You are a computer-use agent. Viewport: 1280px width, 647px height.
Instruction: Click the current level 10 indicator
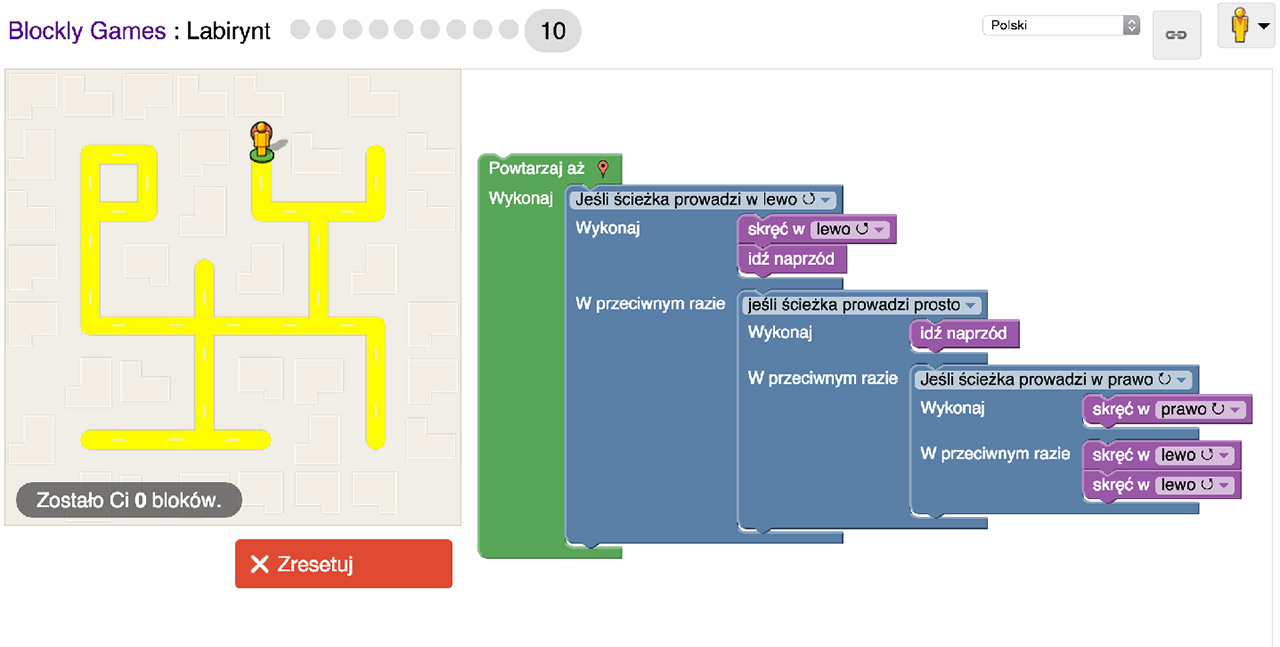pos(552,31)
